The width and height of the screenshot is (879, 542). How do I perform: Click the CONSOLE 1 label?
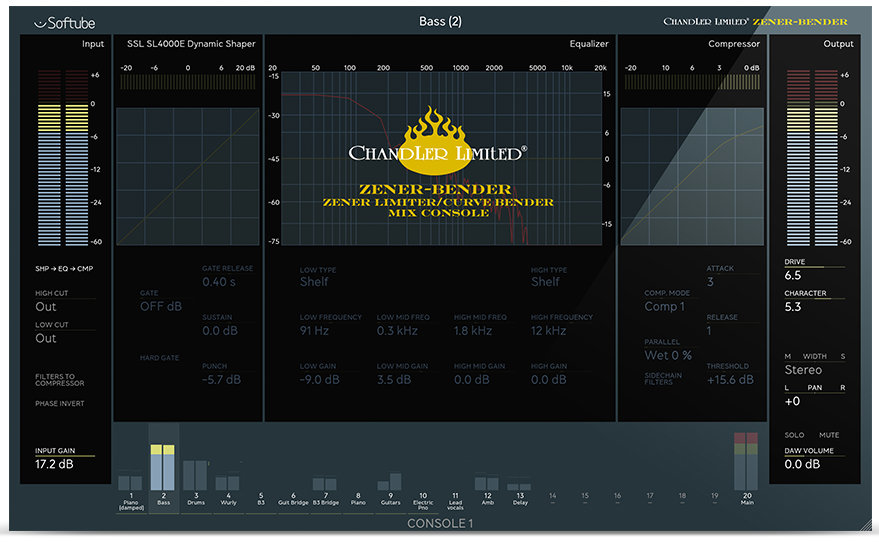(440, 524)
